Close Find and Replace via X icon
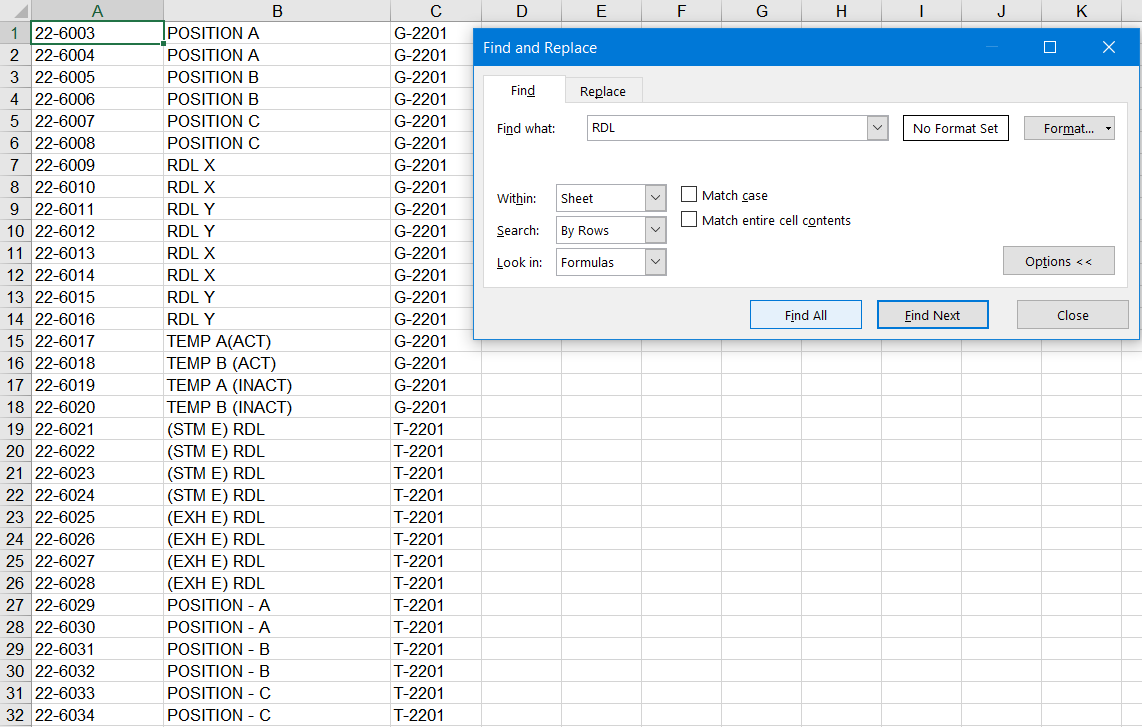Viewport: 1142px width, 727px height. 1108,47
